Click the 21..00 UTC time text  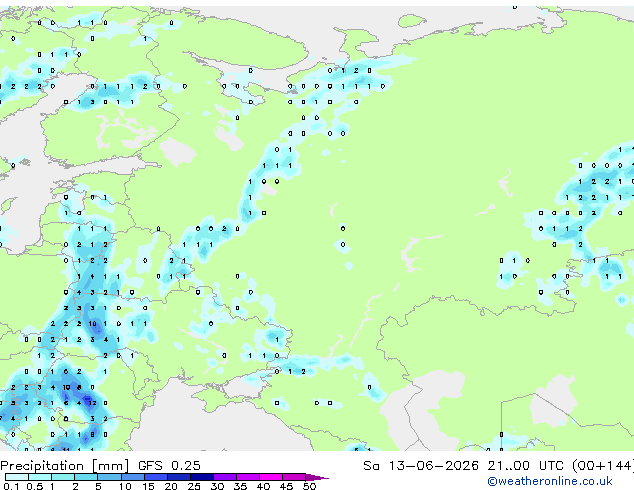click(x=525, y=466)
